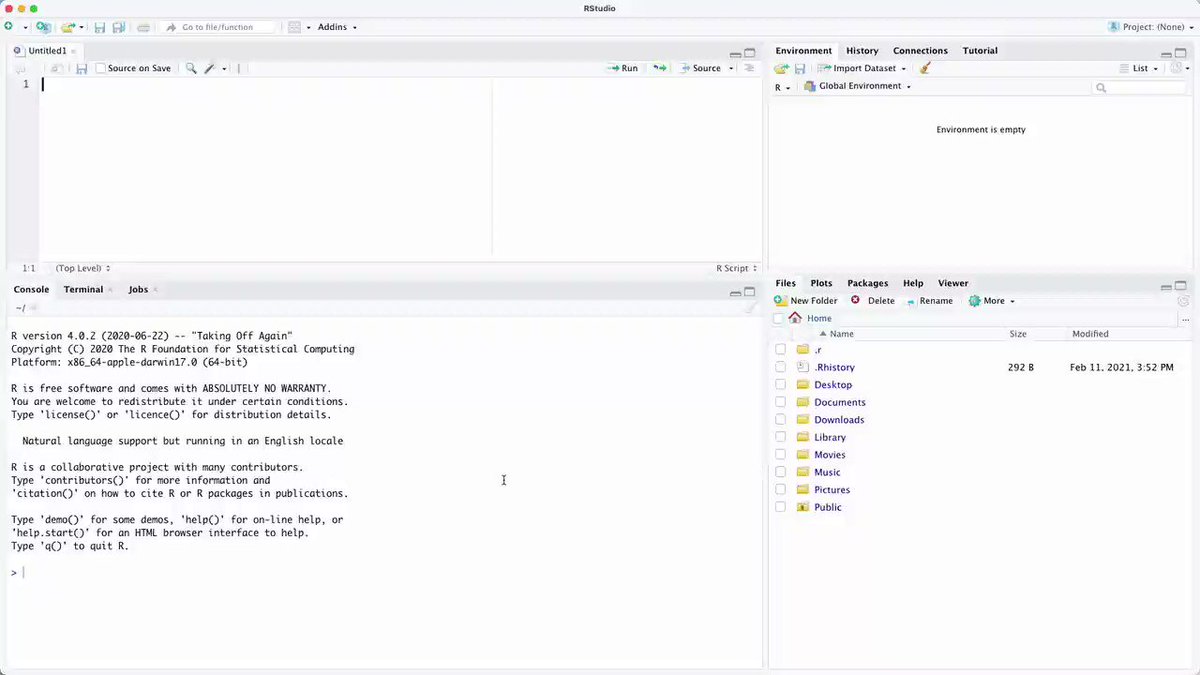The image size is (1200, 675).
Task: Open the Jobs tab
Action: [138, 289]
